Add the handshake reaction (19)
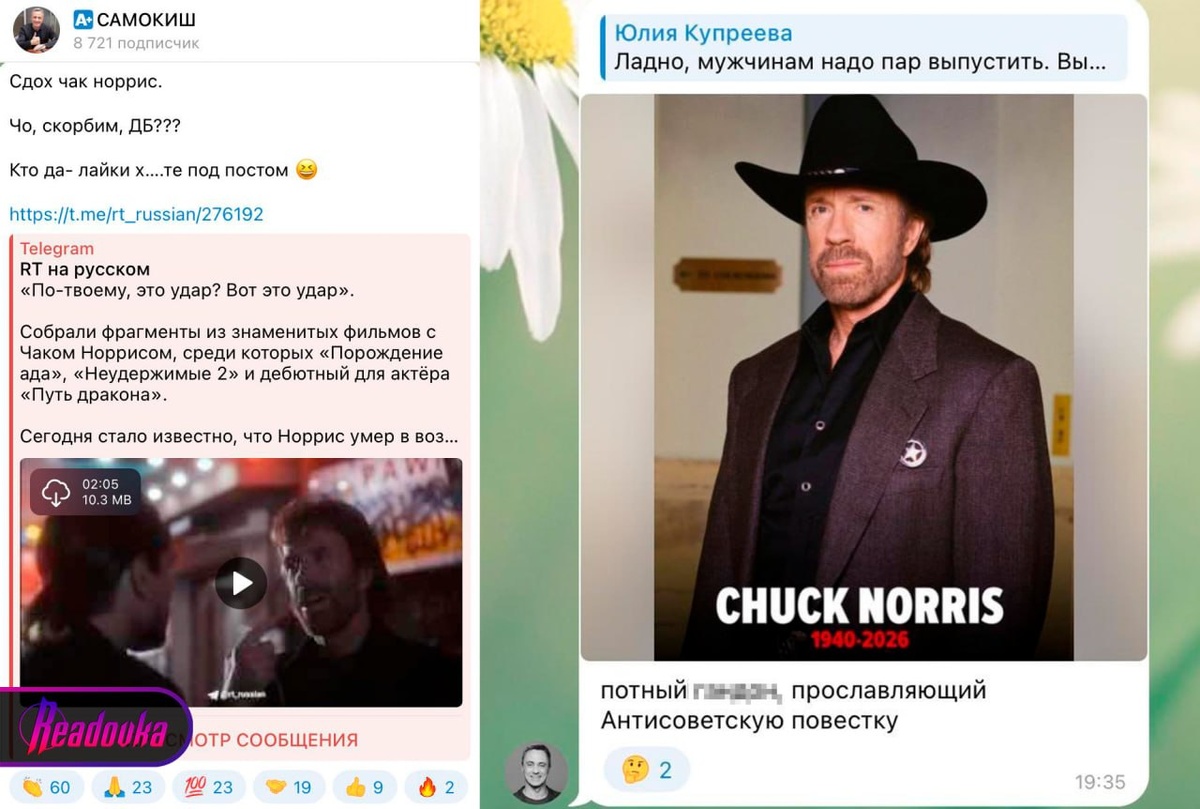This screenshot has width=1200, height=809. tap(289, 787)
